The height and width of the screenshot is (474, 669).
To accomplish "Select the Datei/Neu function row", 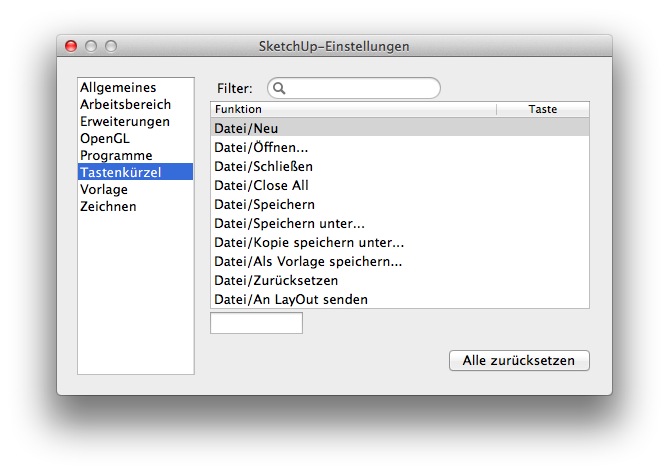I will click(x=399, y=128).
